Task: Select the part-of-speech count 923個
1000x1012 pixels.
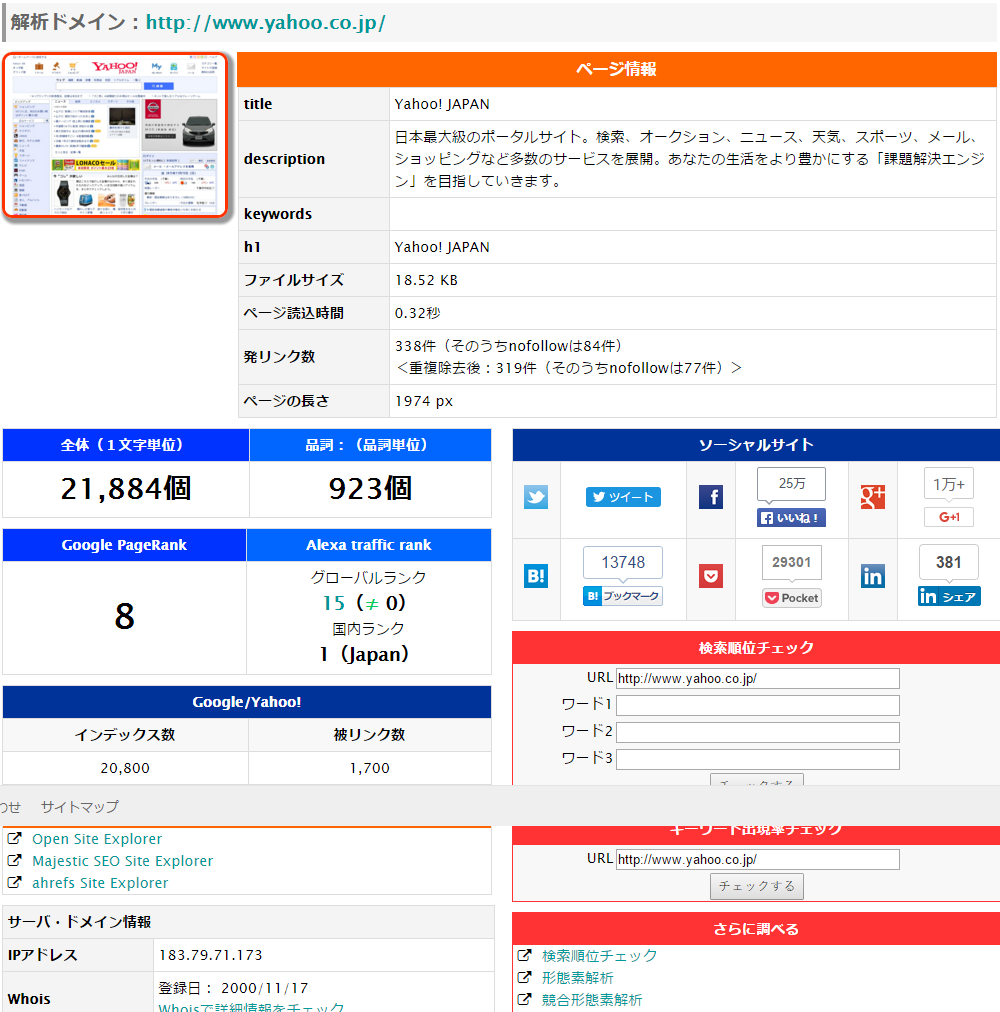Action: (370, 489)
